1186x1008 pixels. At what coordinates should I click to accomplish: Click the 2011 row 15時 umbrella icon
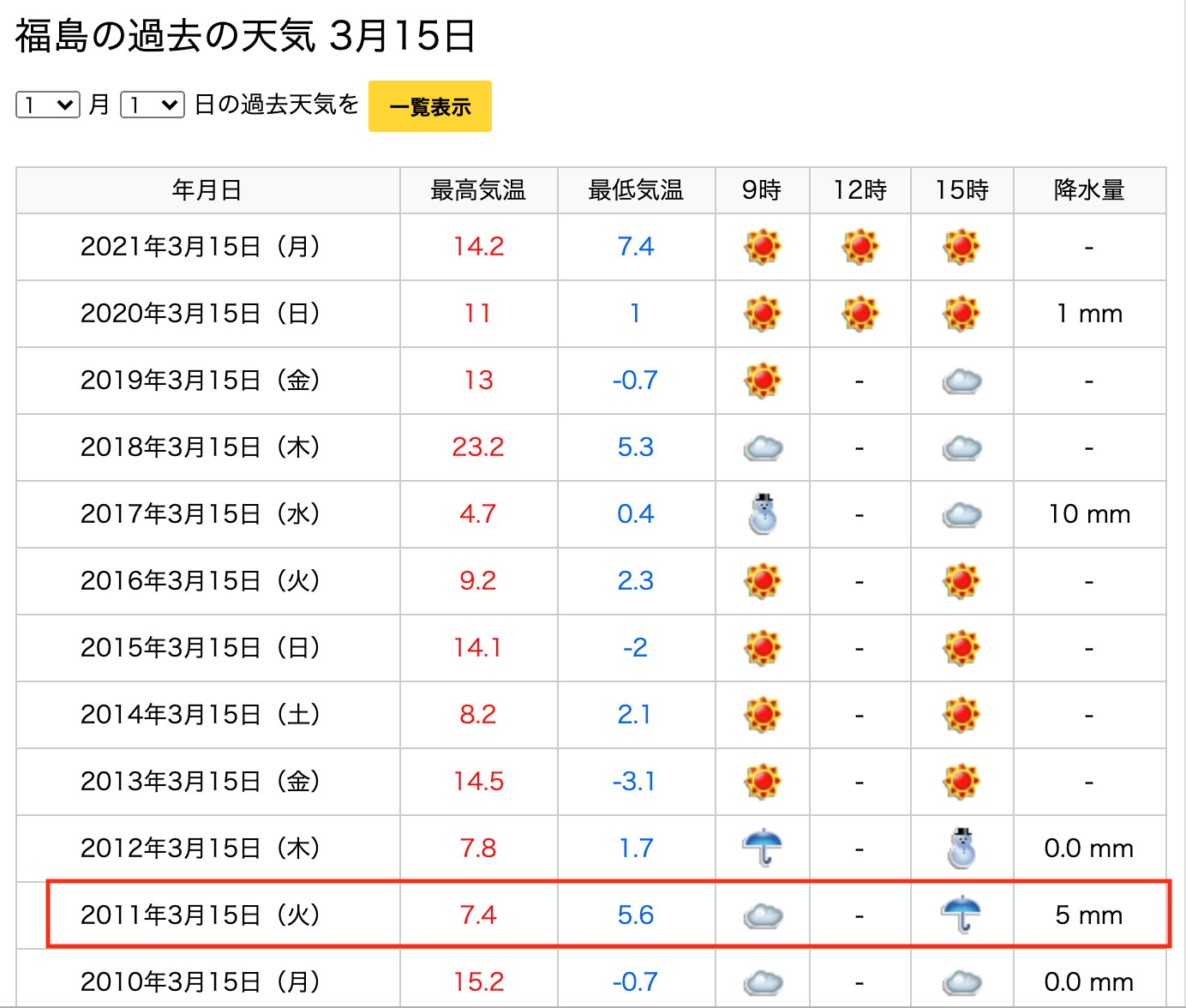pos(961,915)
